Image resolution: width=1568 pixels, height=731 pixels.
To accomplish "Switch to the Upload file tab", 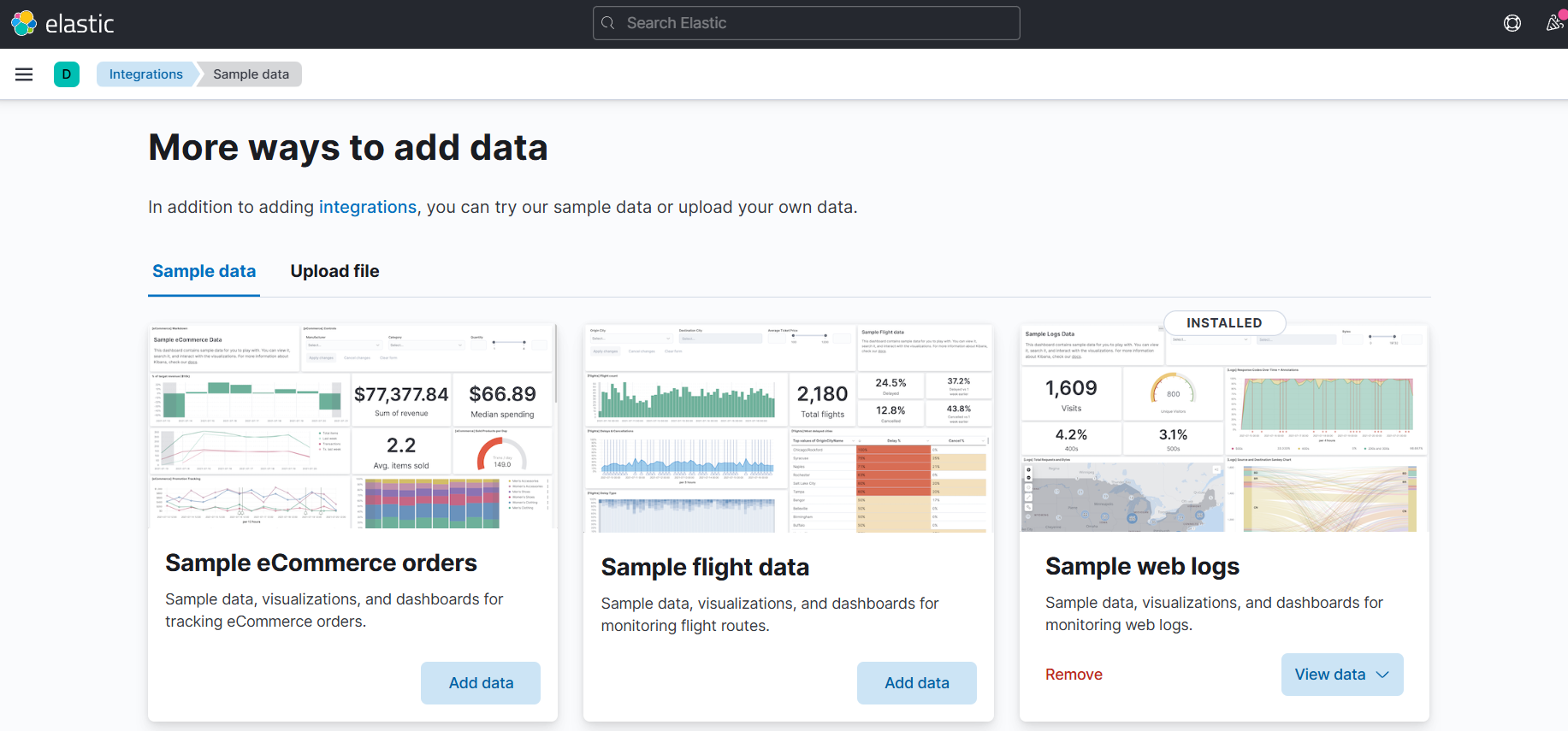I will click(334, 271).
